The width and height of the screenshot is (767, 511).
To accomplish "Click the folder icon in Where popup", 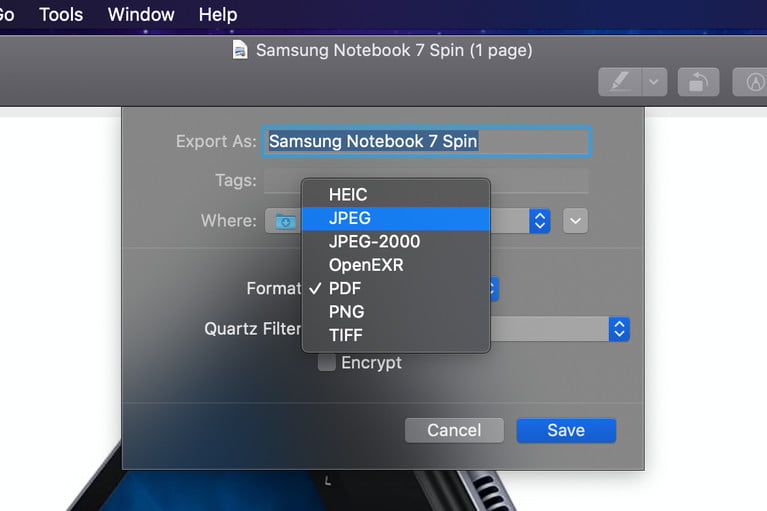I will (x=285, y=221).
